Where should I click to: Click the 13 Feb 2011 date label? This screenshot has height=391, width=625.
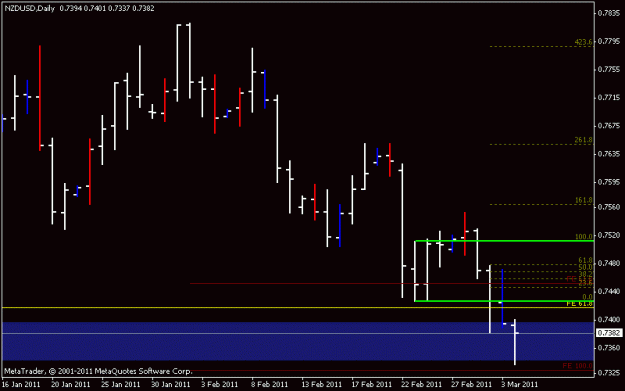coord(321,385)
